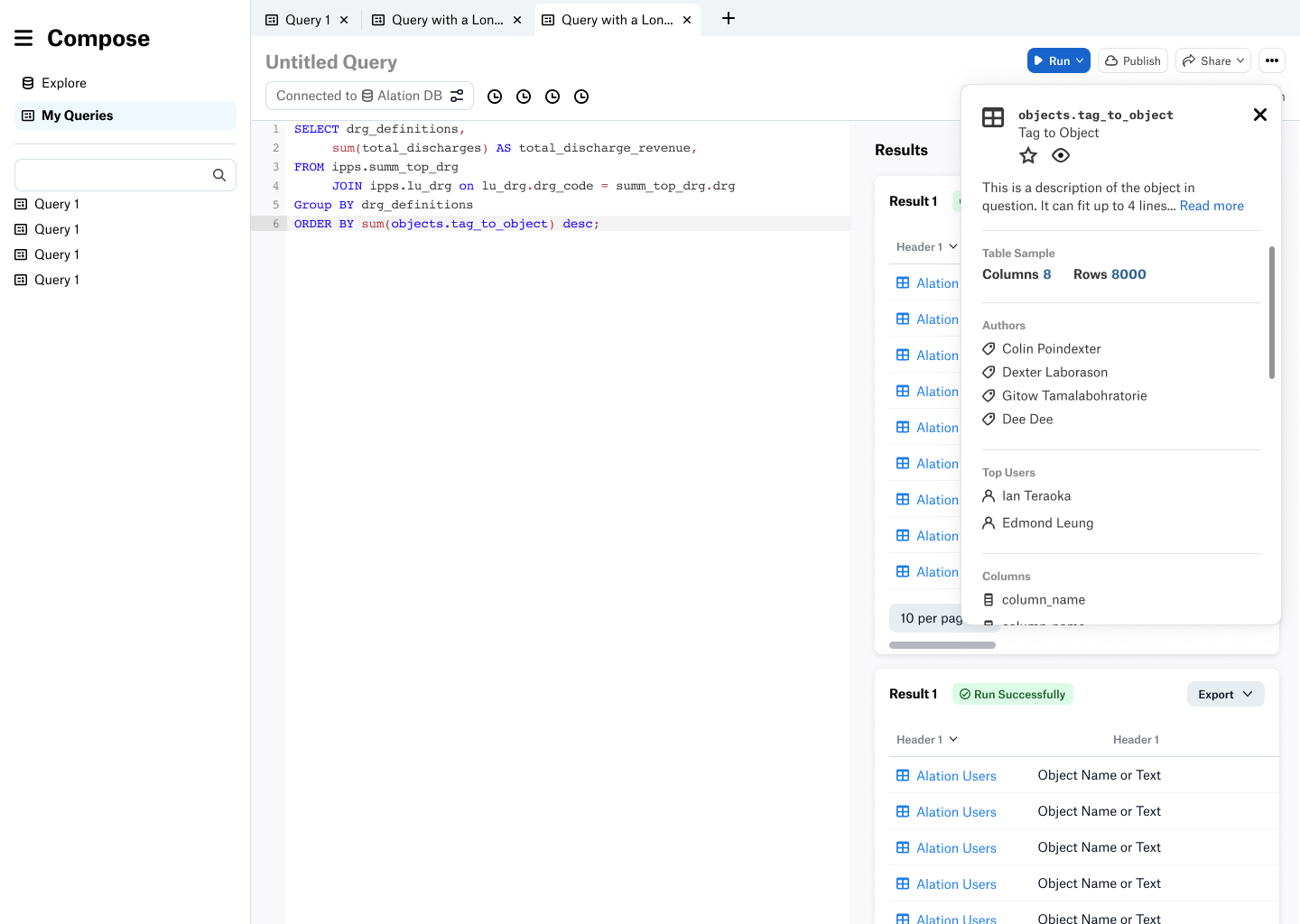Select the inactive Query with a Lon... tab
1300x924 pixels.
447,20
